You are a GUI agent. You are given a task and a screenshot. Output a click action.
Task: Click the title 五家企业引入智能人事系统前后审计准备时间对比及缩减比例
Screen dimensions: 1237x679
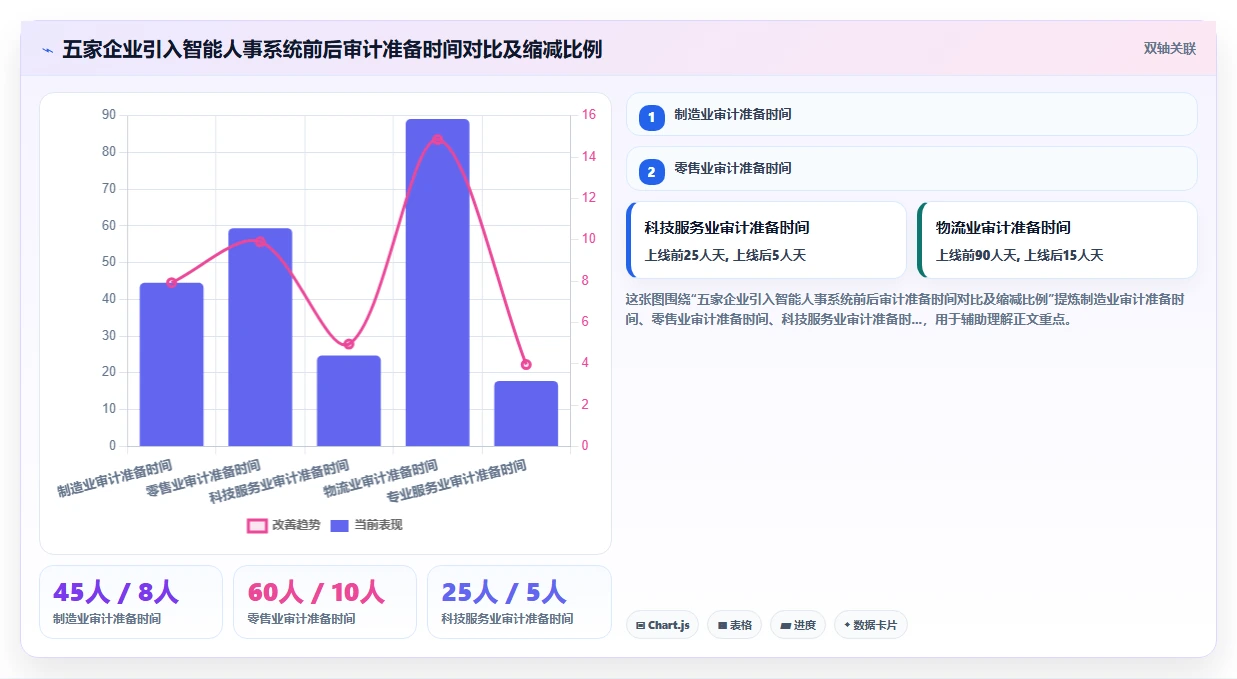pos(332,50)
